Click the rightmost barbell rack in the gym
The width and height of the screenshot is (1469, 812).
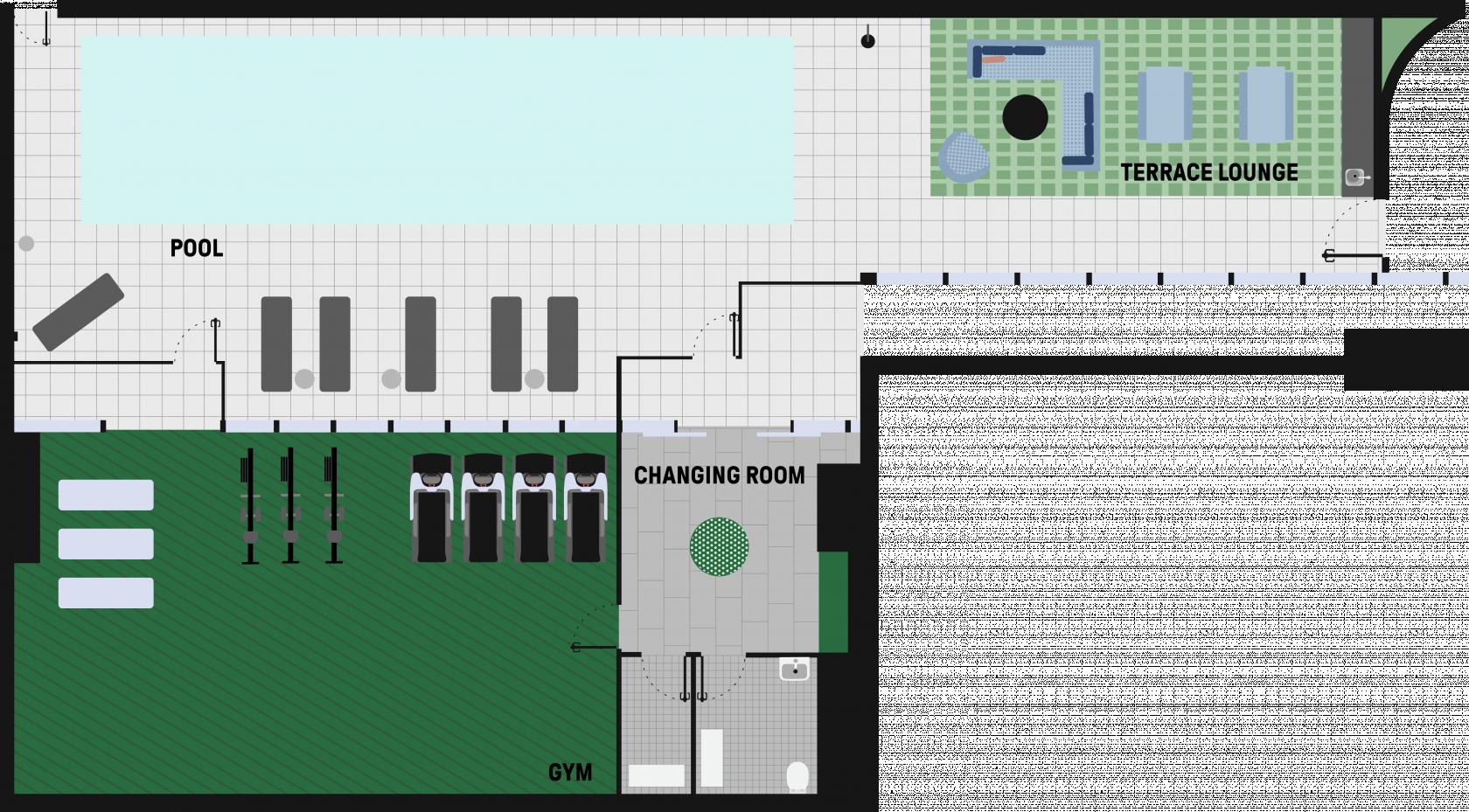(x=333, y=506)
